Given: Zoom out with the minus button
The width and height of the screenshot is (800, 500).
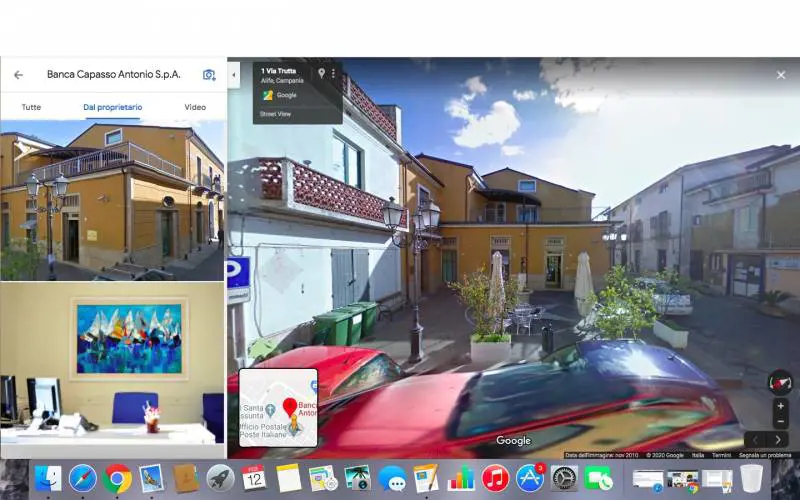Looking at the screenshot, I should click(780, 421).
